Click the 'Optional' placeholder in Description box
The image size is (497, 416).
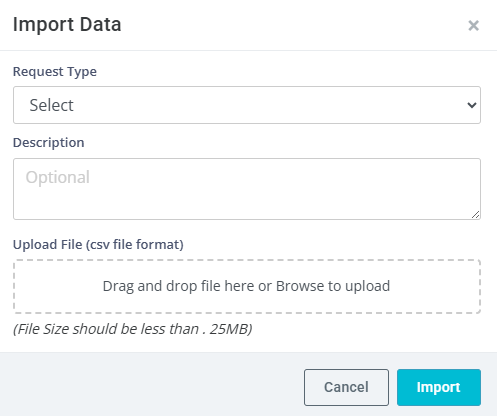[58, 177]
